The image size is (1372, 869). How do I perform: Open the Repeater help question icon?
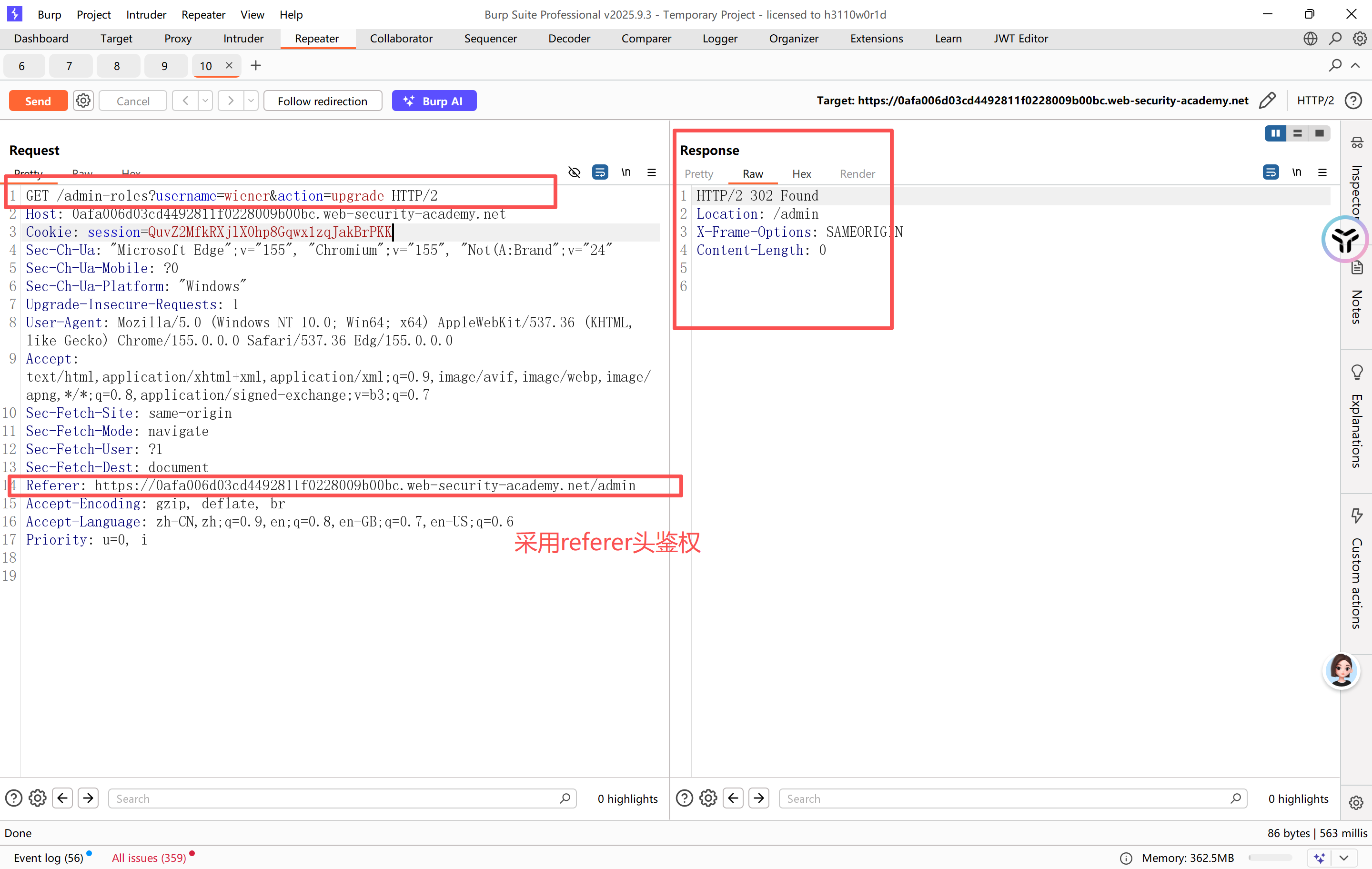[x=1352, y=101]
